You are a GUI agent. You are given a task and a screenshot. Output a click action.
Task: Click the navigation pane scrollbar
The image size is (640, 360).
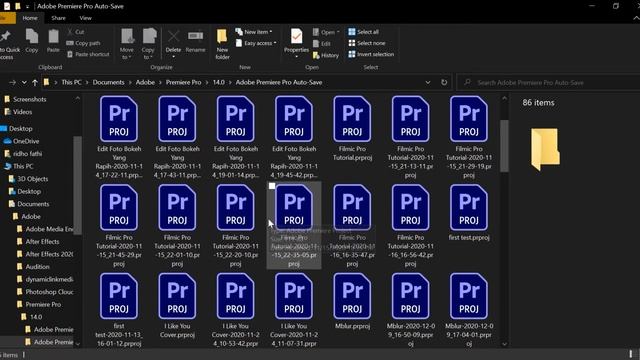point(77,186)
